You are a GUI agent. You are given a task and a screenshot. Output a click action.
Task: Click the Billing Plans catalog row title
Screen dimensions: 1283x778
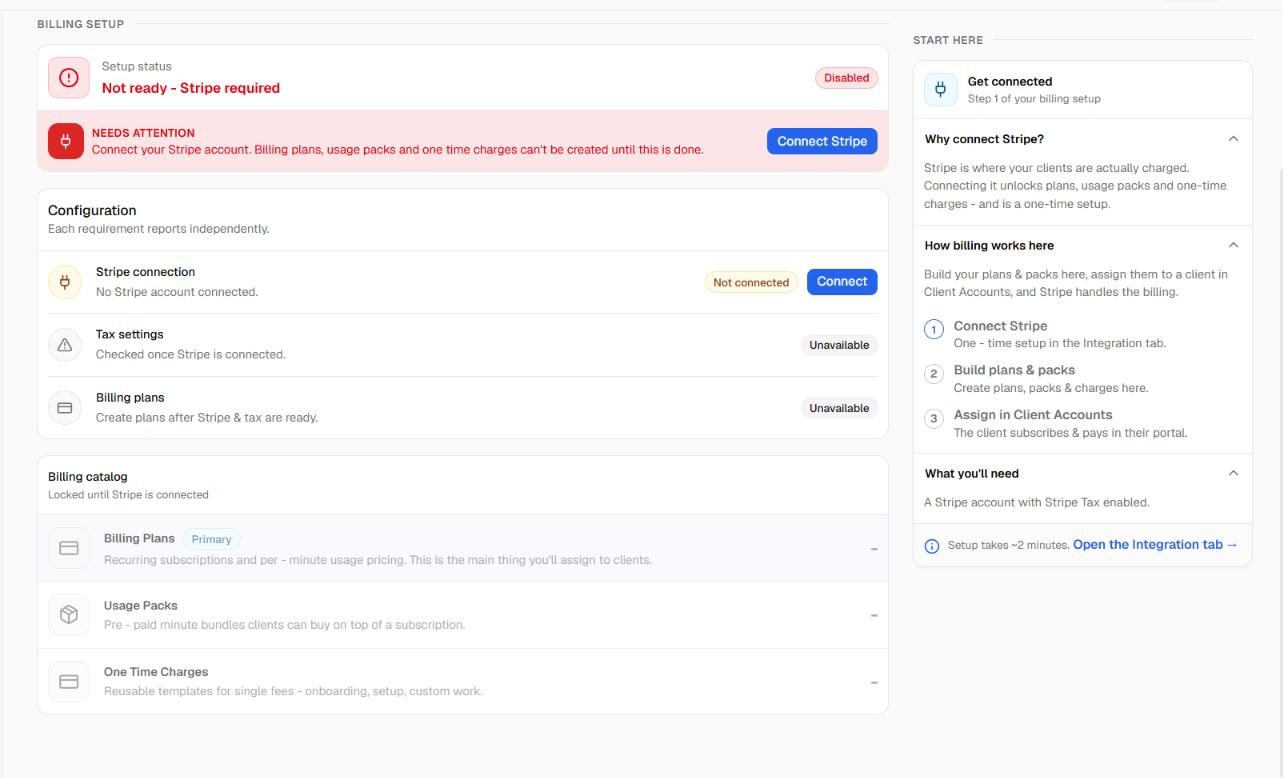point(139,538)
